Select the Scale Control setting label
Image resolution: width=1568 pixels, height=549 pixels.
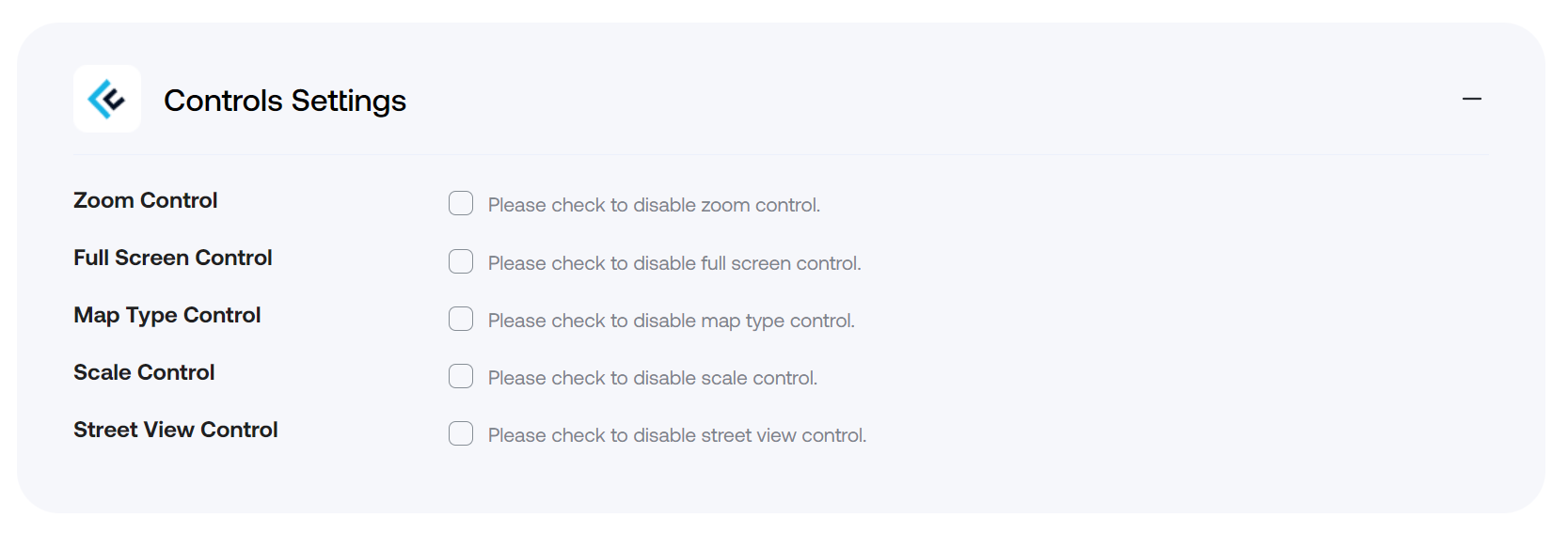[x=143, y=372]
